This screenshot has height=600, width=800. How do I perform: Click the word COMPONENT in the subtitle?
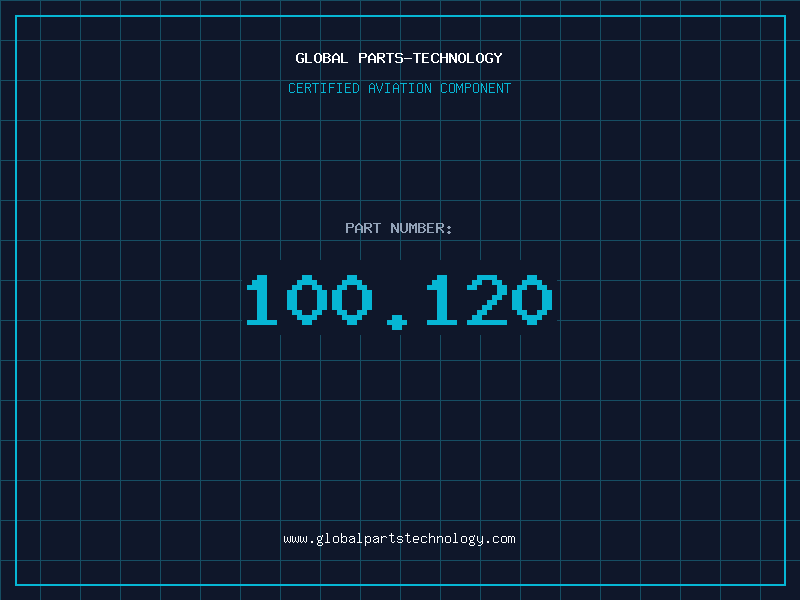[x=476, y=88]
